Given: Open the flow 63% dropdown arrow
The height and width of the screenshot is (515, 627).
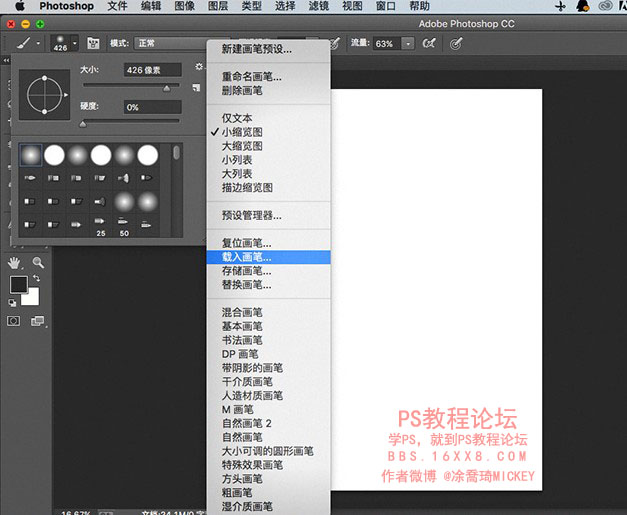Looking at the screenshot, I should (x=408, y=43).
